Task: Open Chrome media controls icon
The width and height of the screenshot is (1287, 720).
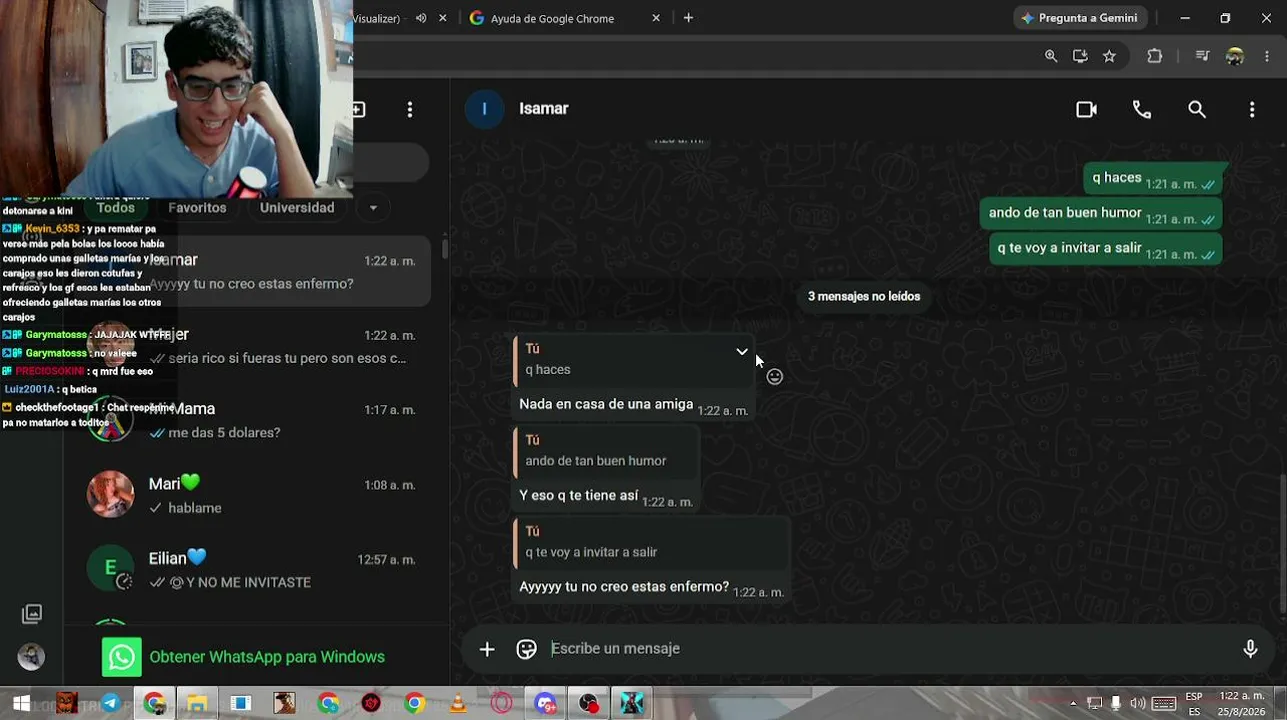Action: point(1203,56)
